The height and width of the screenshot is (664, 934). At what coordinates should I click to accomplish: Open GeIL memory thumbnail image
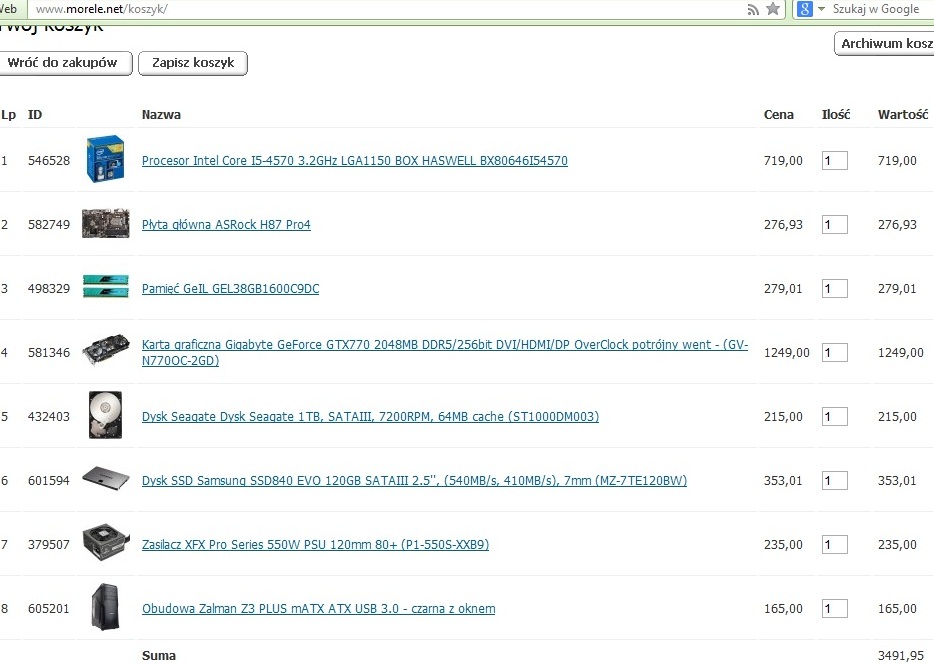coord(105,287)
